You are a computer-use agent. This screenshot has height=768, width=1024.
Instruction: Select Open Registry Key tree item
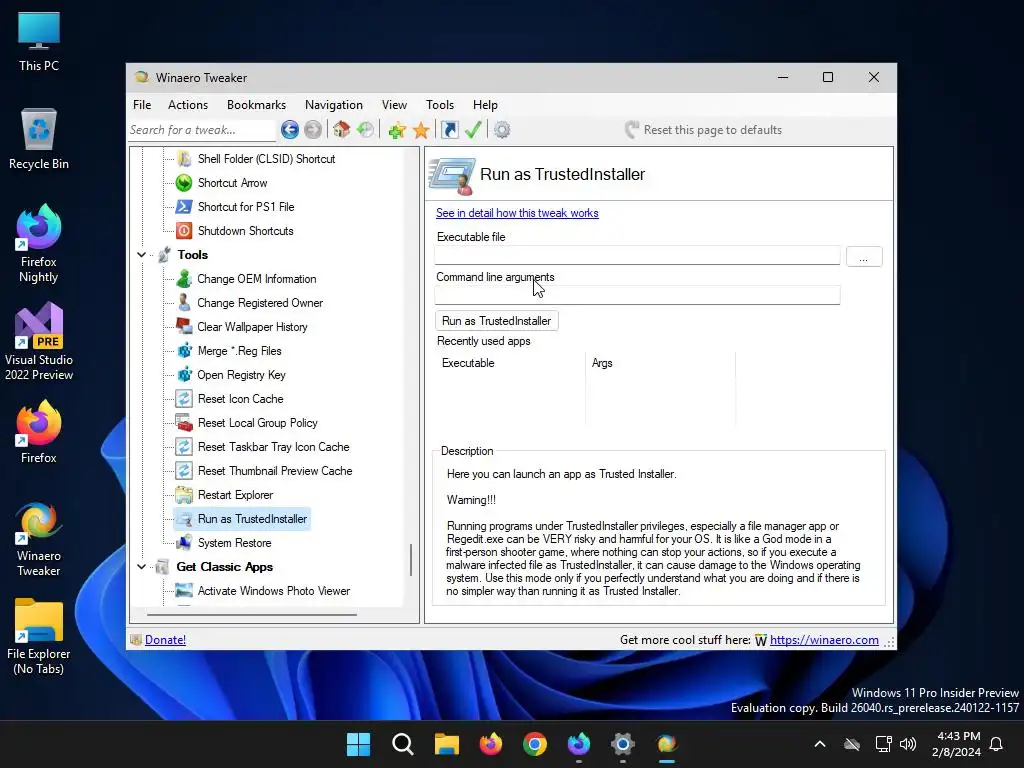click(241, 375)
